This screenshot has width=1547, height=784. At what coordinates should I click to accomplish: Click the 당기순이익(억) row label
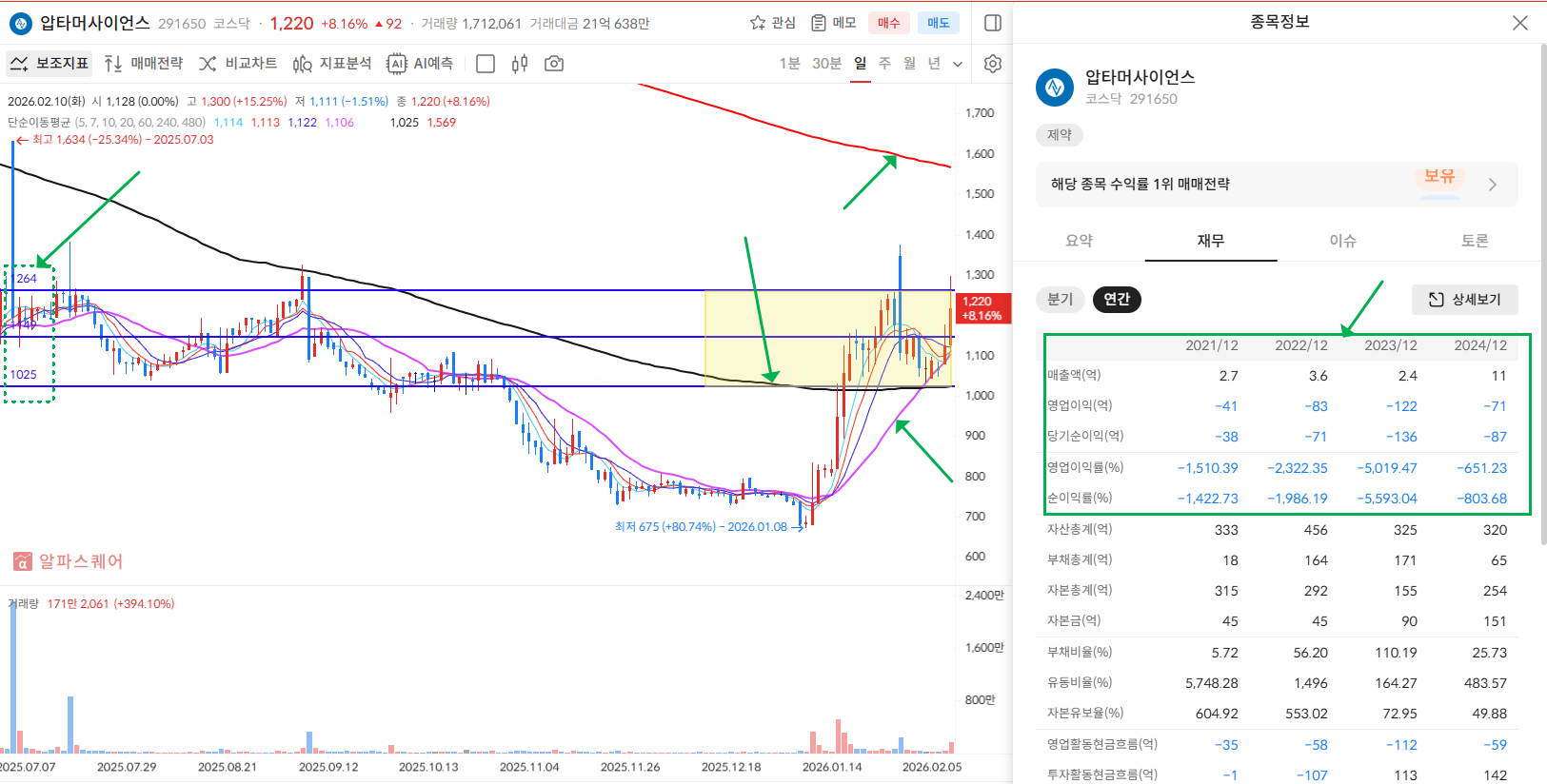[1085, 436]
